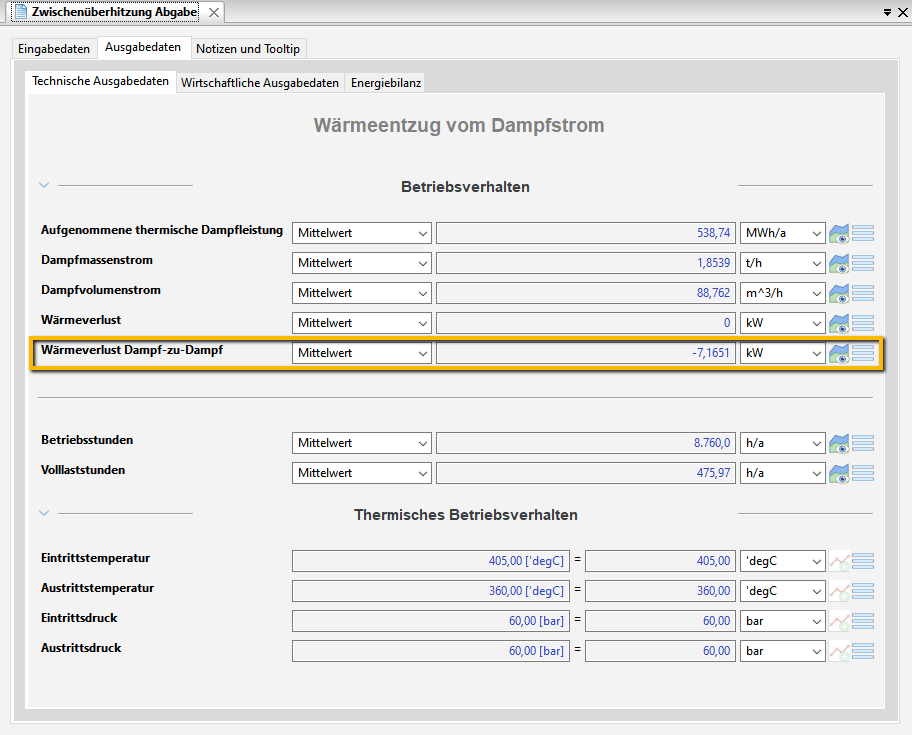Click the Zwischenüberhitzung Abgabe document tab
The width and height of the screenshot is (912, 735).
tap(115, 12)
